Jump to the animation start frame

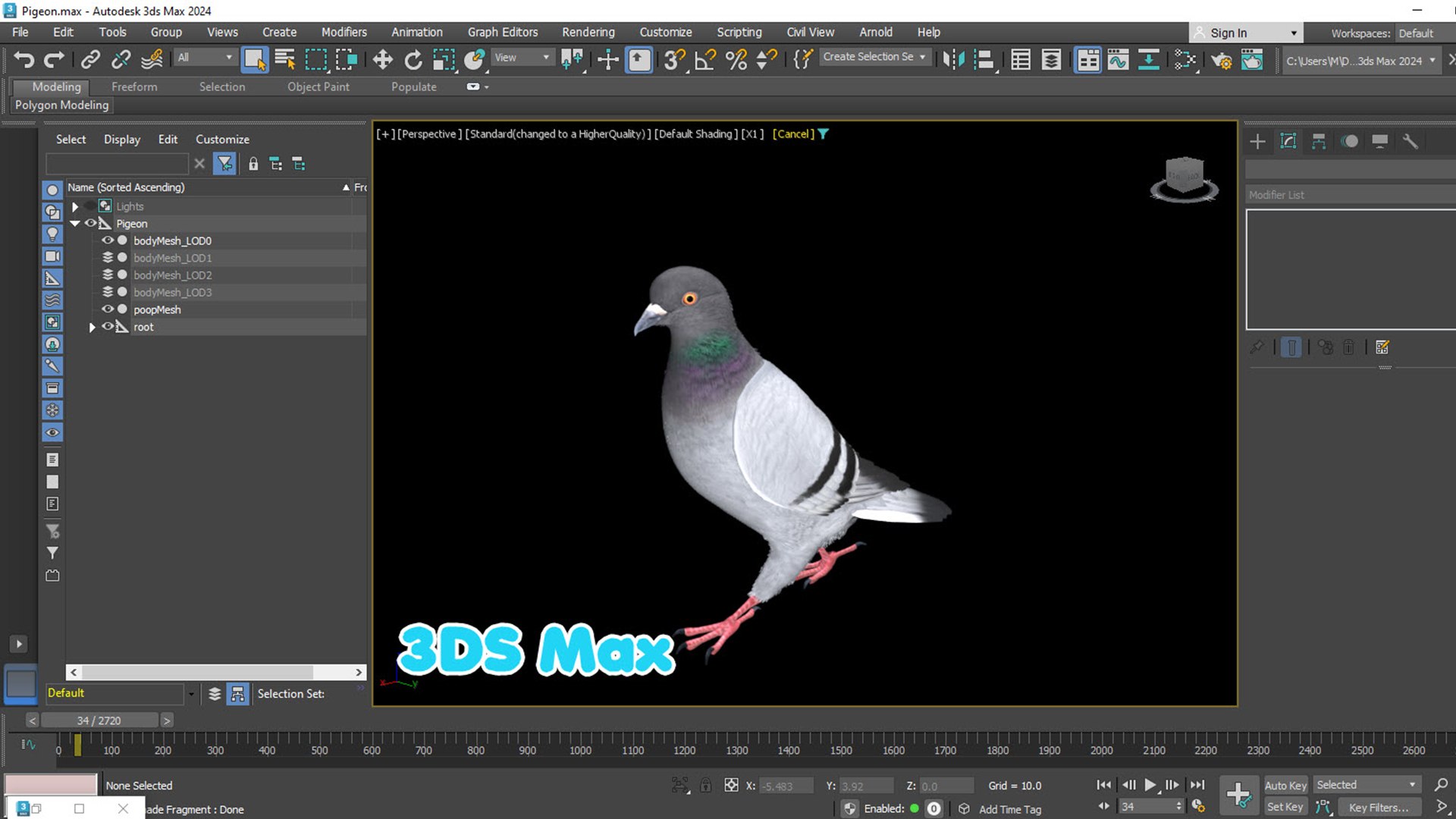pyautogui.click(x=1104, y=785)
